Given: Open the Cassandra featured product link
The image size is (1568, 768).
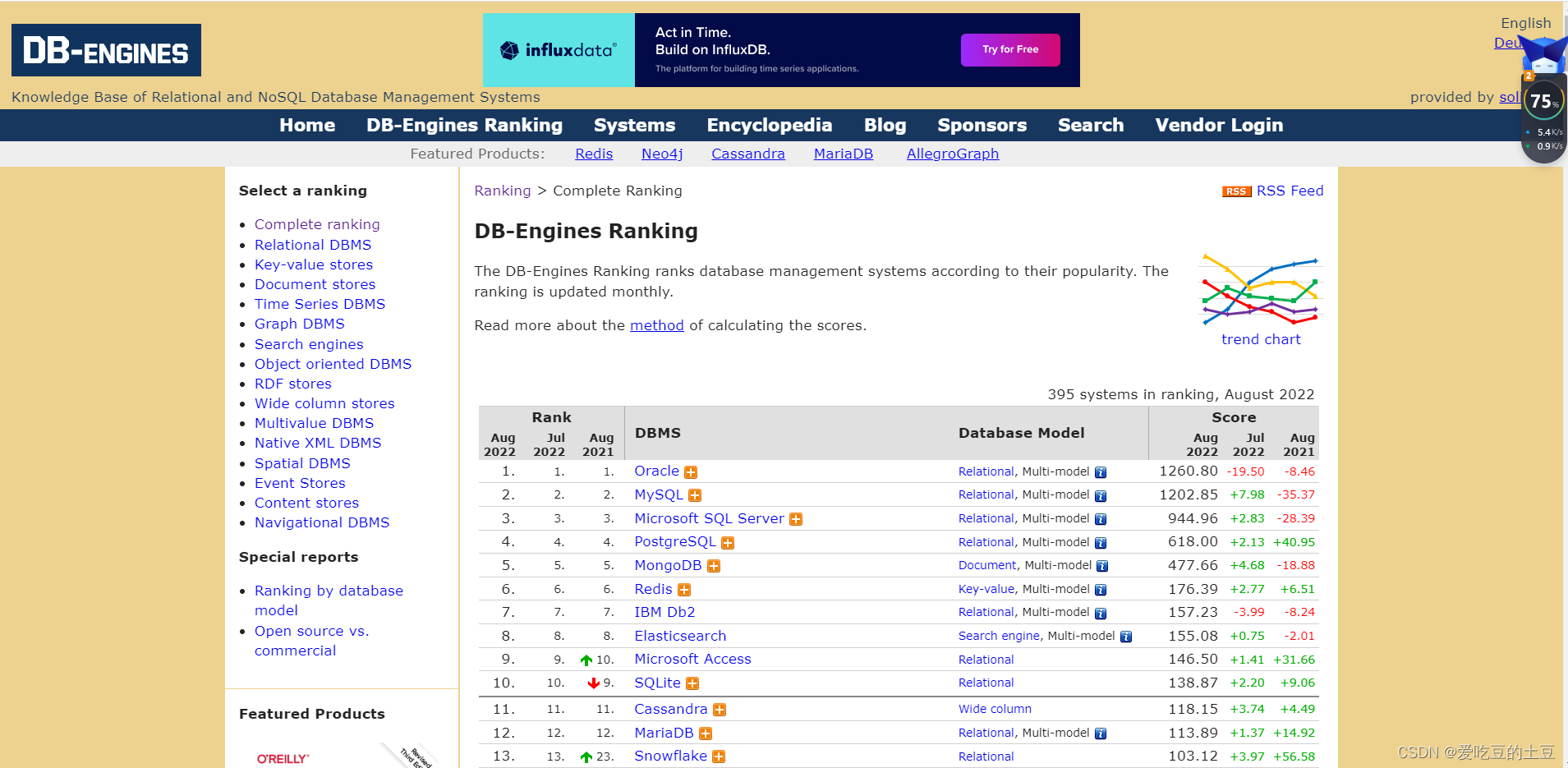Looking at the screenshot, I should pos(747,154).
